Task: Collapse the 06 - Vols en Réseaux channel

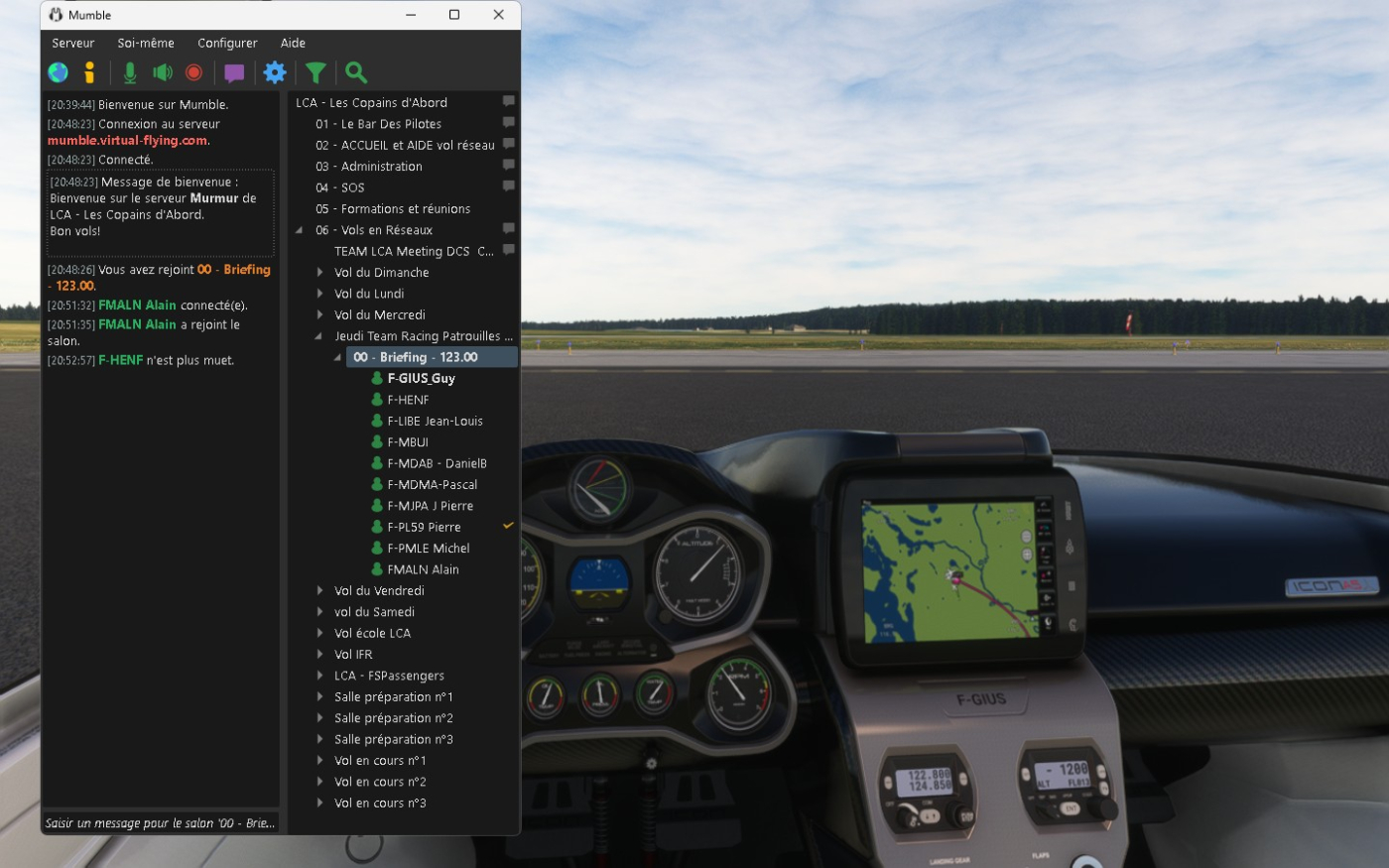Action: [x=301, y=230]
